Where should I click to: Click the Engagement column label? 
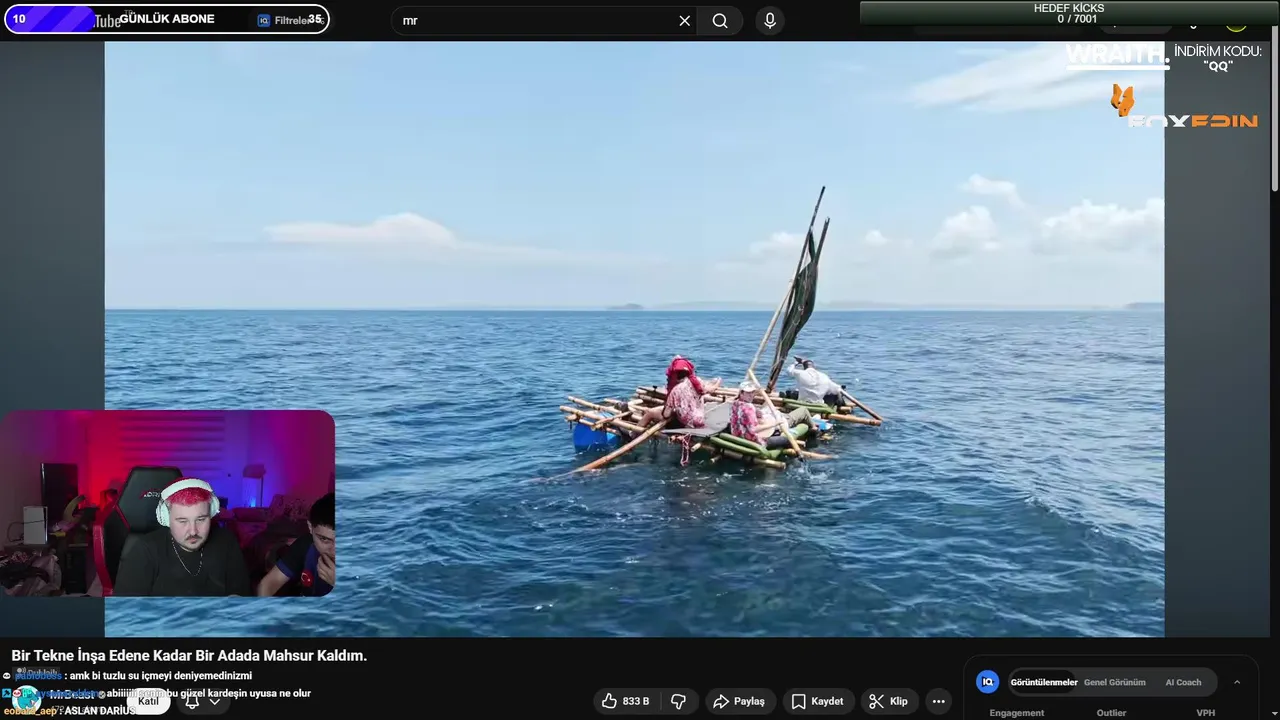tap(1016, 713)
